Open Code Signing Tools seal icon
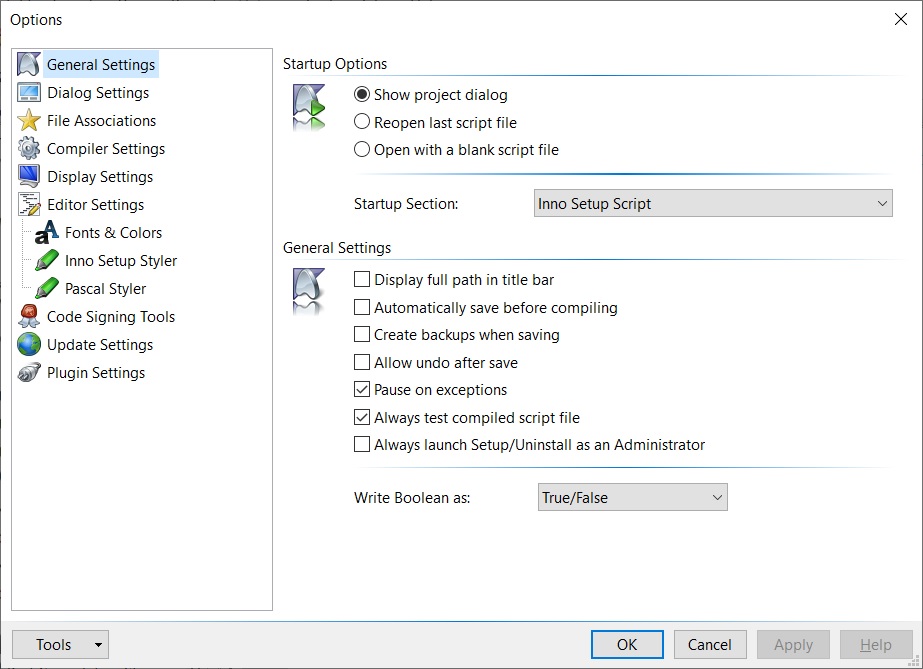The height and width of the screenshot is (669, 923). click(29, 317)
